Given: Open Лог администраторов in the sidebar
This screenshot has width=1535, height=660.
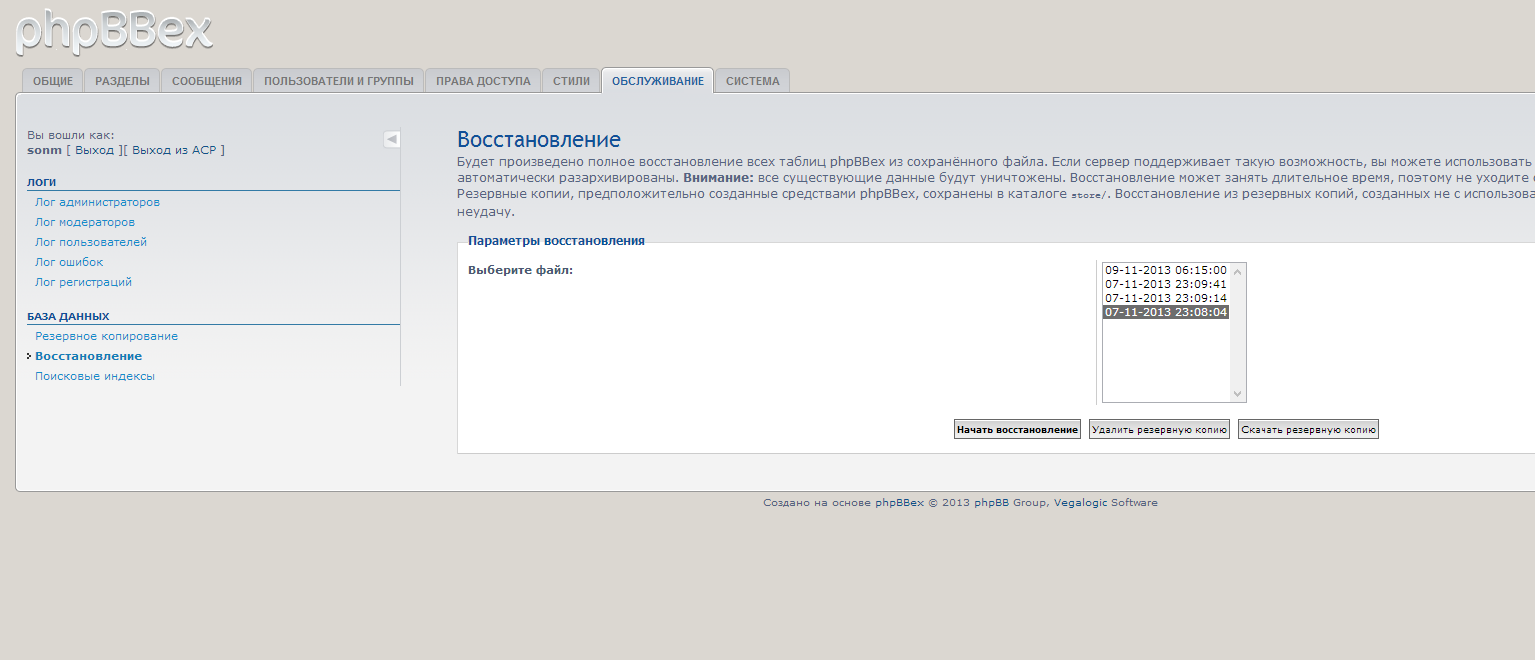Looking at the screenshot, I should click(x=97, y=202).
